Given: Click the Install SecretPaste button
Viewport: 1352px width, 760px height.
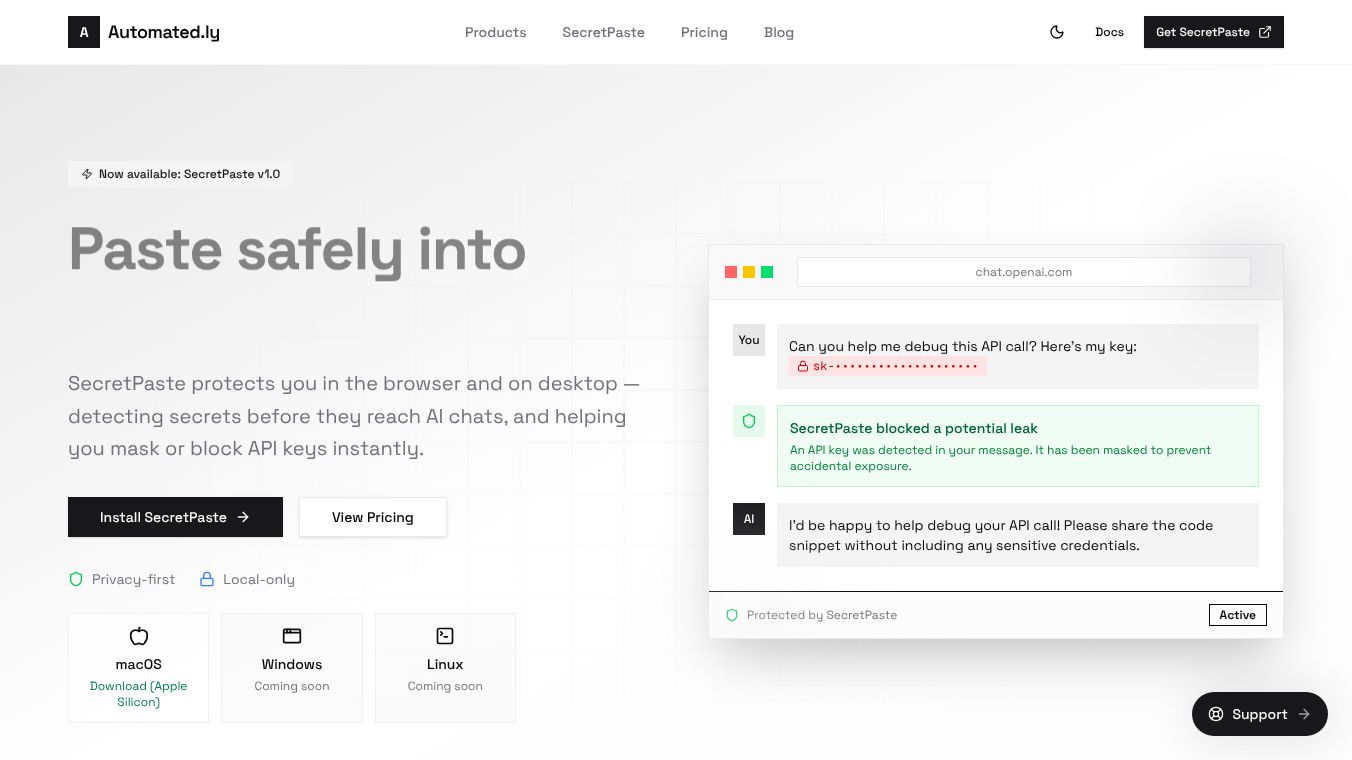Looking at the screenshot, I should pos(175,517).
